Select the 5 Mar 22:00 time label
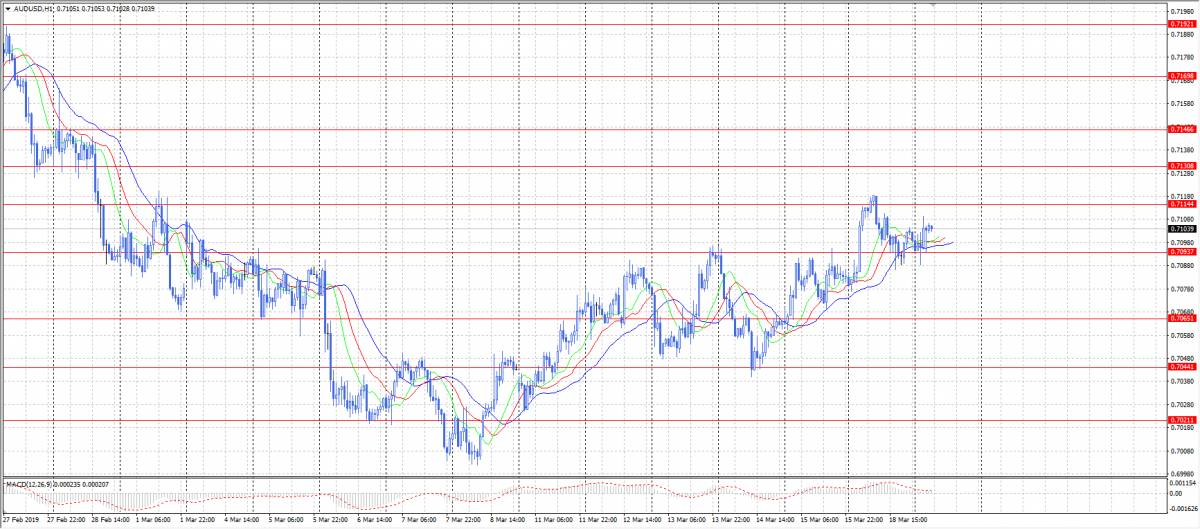Screen dimensions: 1200x529 pyautogui.click(x=331, y=521)
